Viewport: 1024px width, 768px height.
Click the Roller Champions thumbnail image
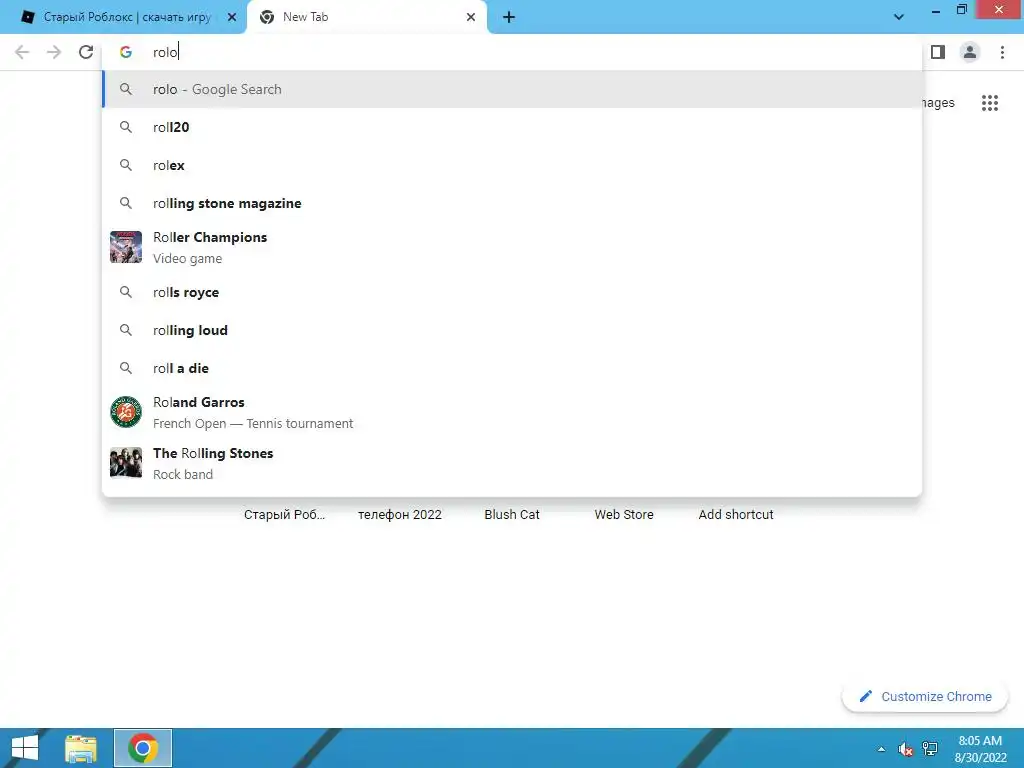coord(126,247)
